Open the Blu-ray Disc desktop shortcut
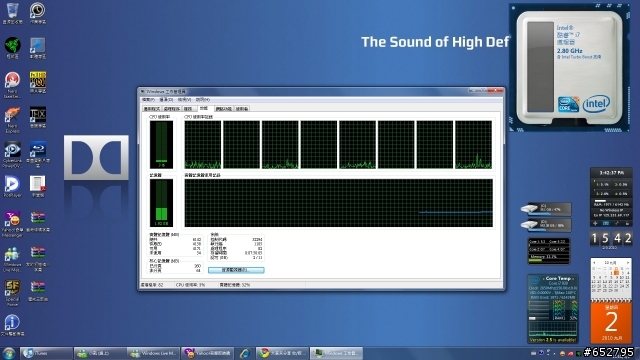 [x=38, y=154]
